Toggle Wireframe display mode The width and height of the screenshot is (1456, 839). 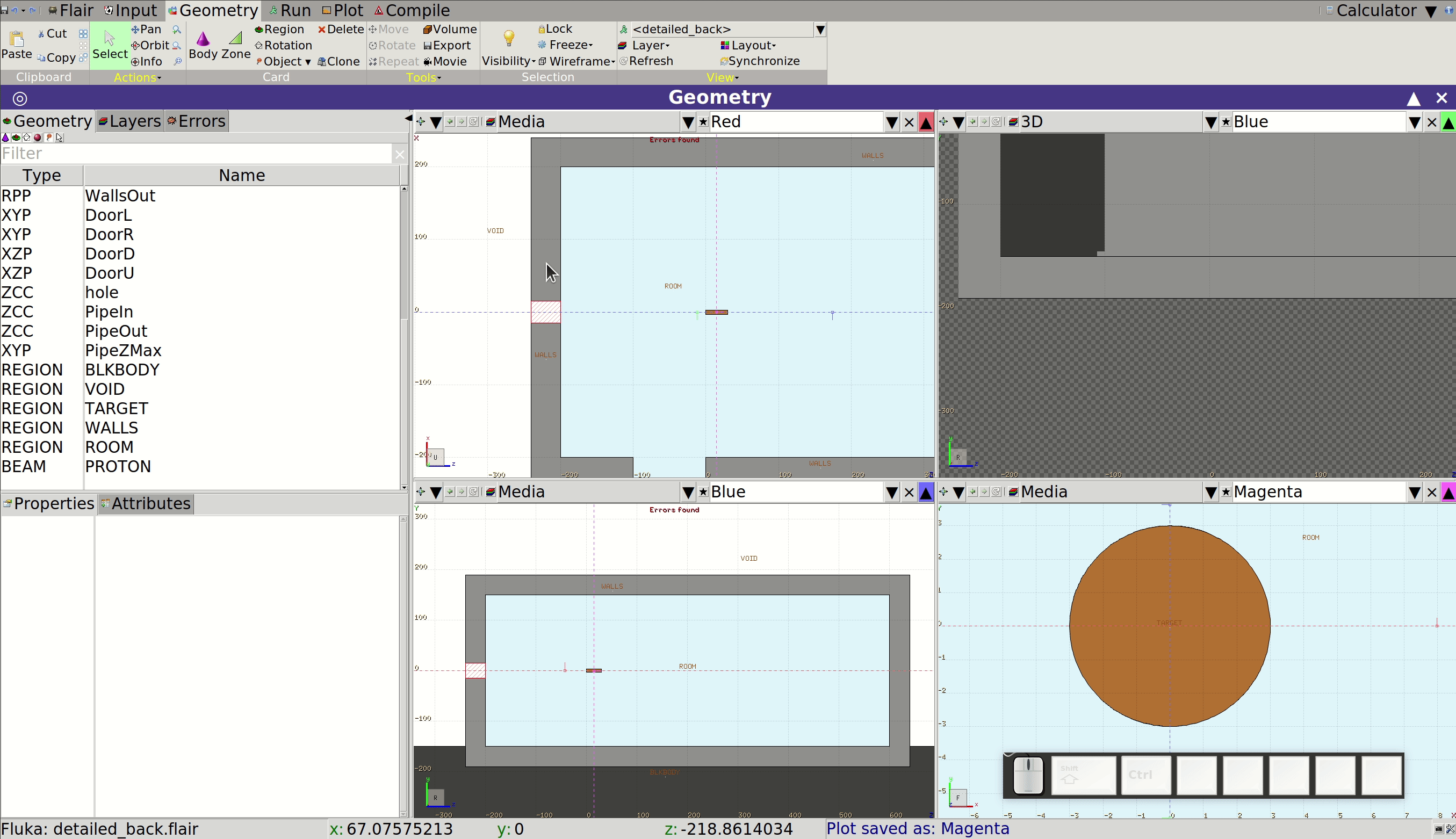(x=576, y=61)
